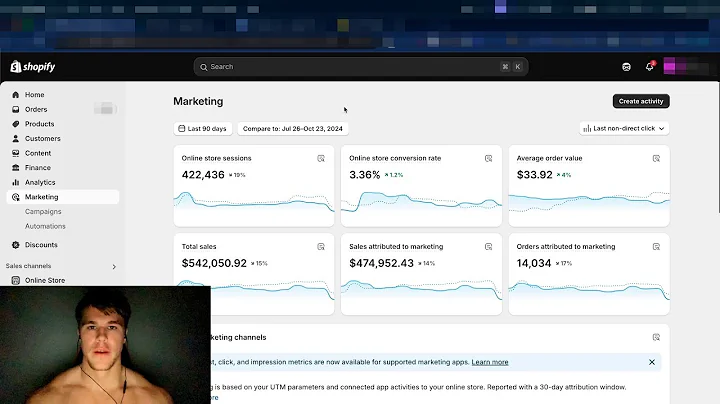Click the Products tag icon
This screenshot has height=404, width=720.
(16, 124)
